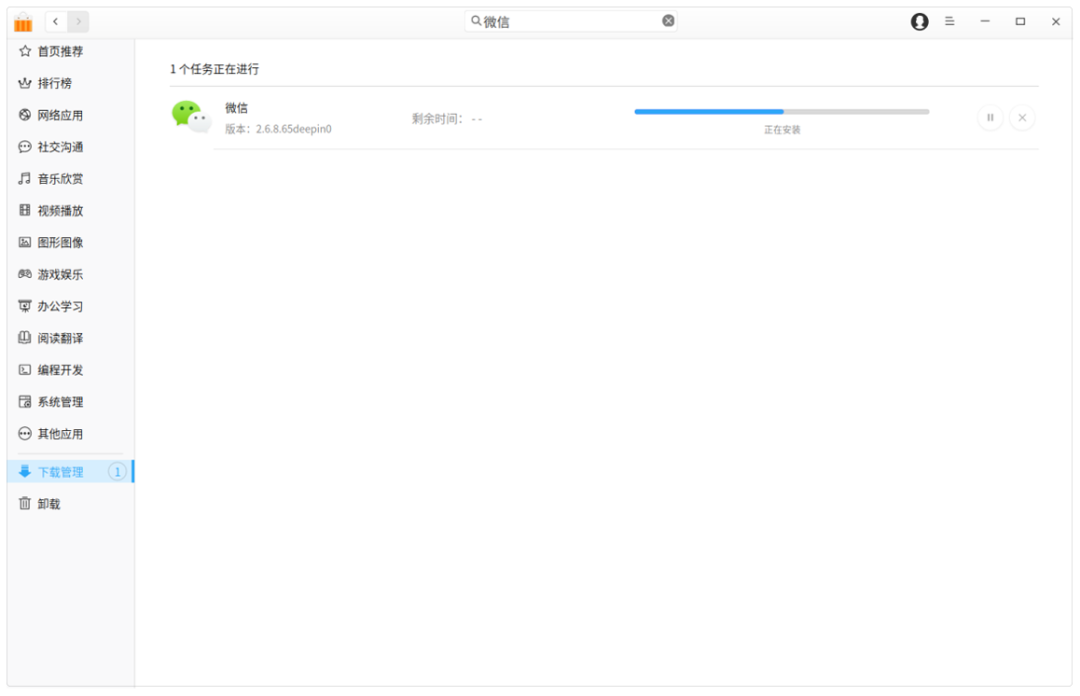This screenshot has width=1080, height=696.
Task: Open the 图形图像 graphics category
Action: pos(55,242)
